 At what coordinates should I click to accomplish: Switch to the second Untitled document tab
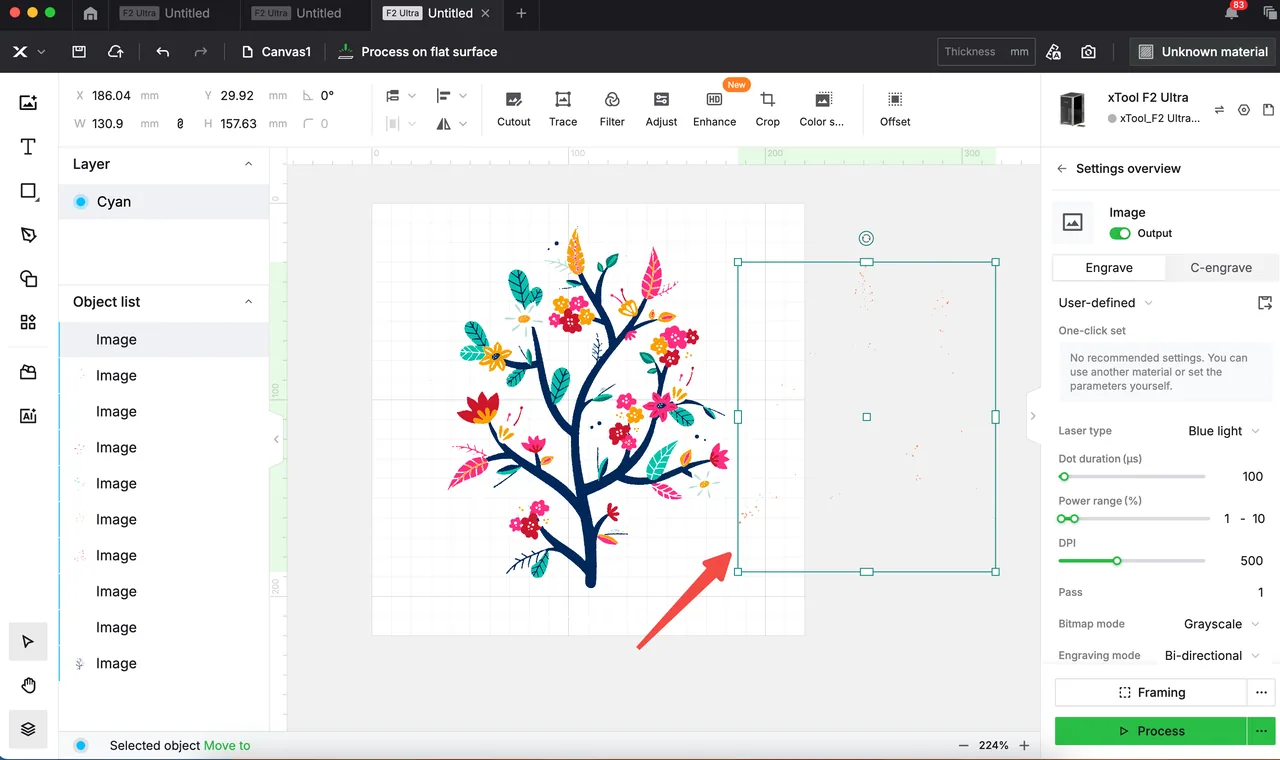pyautogui.click(x=306, y=13)
